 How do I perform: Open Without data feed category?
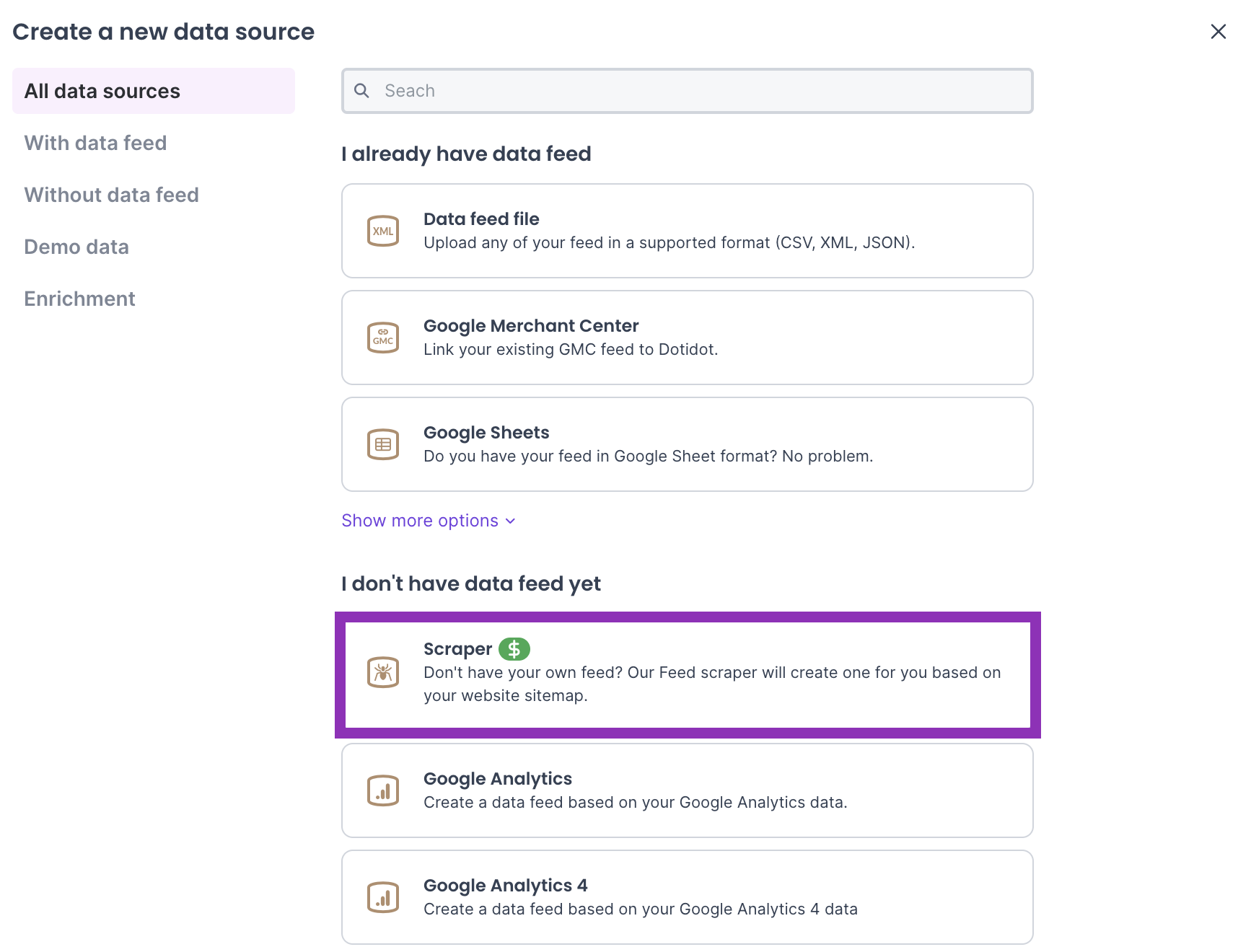(111, 195)
